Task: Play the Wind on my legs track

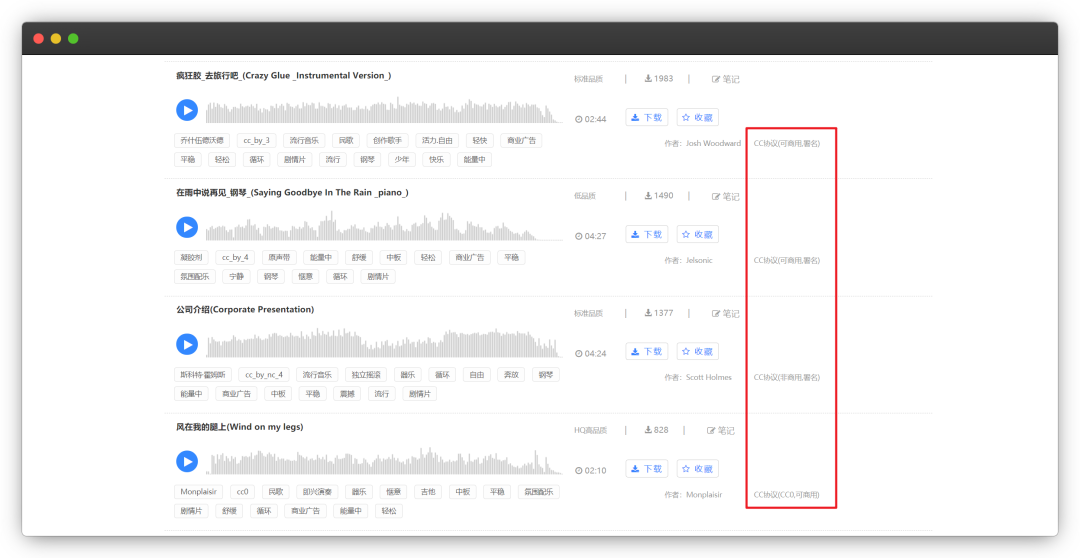Action: pyautogui.click(x=187, y=461)
